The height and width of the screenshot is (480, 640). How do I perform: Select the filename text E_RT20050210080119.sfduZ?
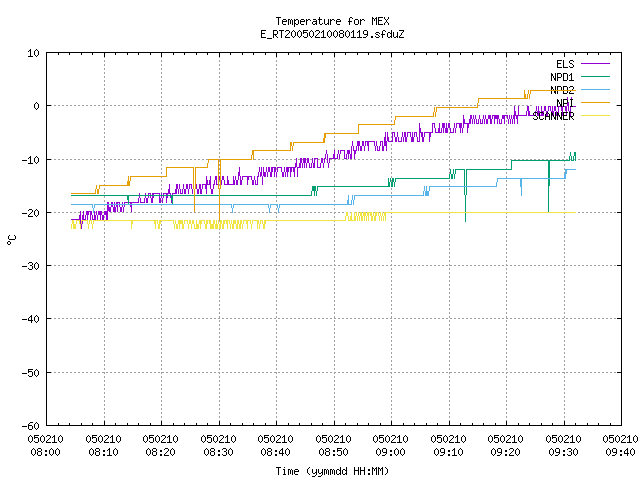(332, 34)
